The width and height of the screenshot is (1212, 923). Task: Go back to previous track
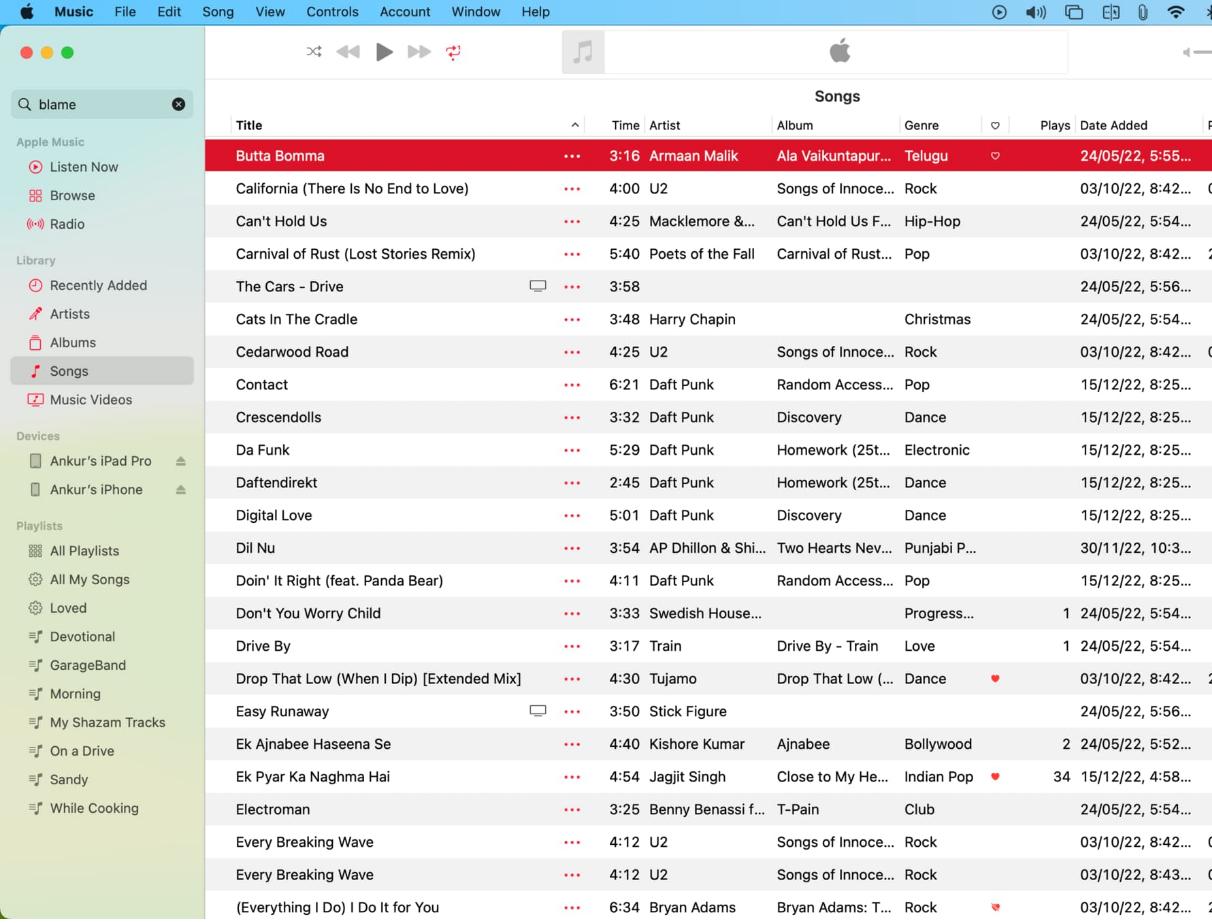[x=348, y=52]
